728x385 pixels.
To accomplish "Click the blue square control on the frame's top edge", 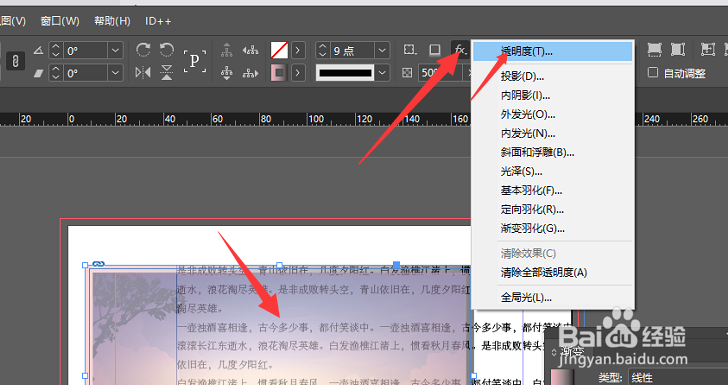I will point(396,265).
